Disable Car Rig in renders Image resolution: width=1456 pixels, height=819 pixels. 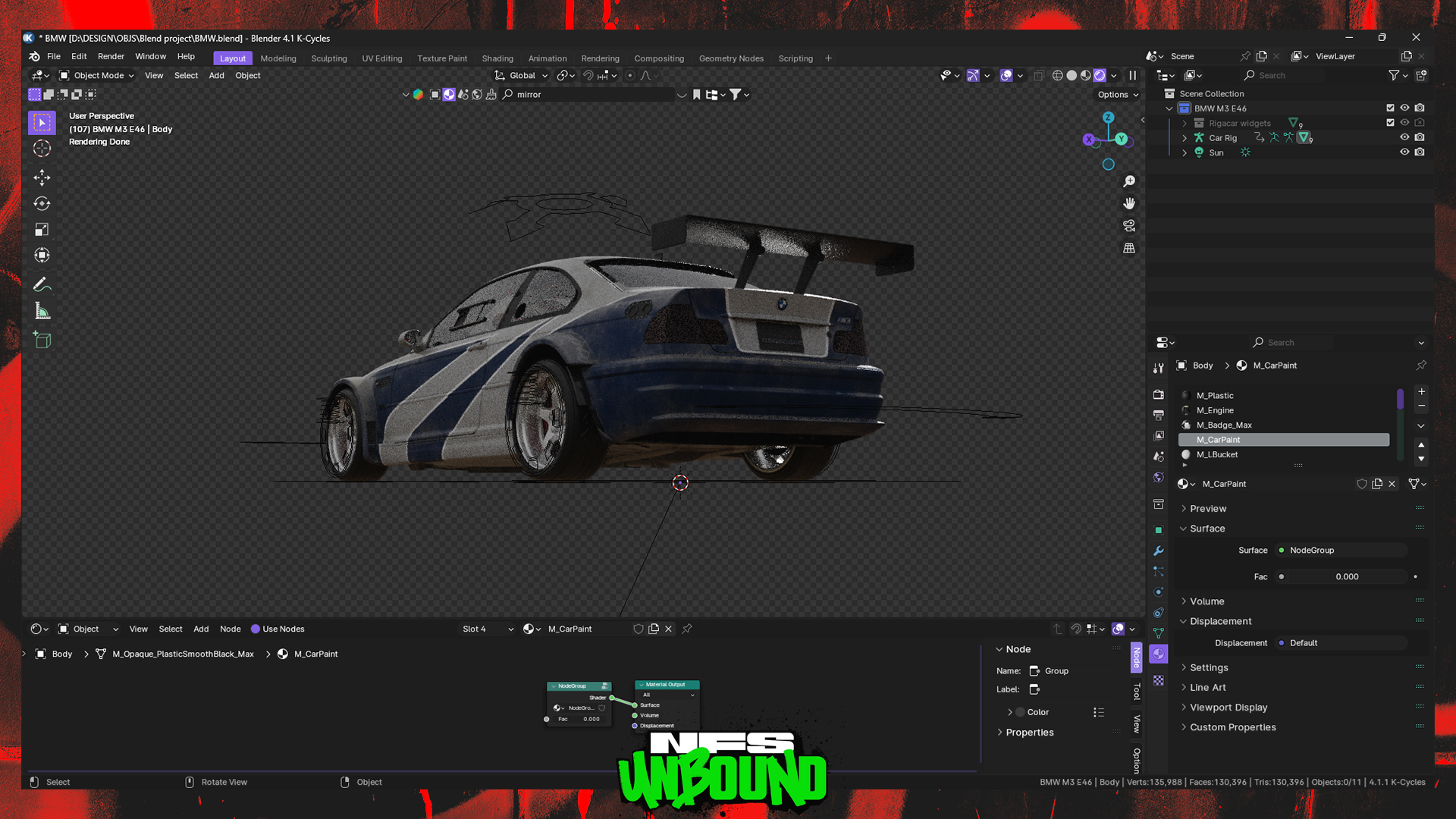coord(1420,137)
